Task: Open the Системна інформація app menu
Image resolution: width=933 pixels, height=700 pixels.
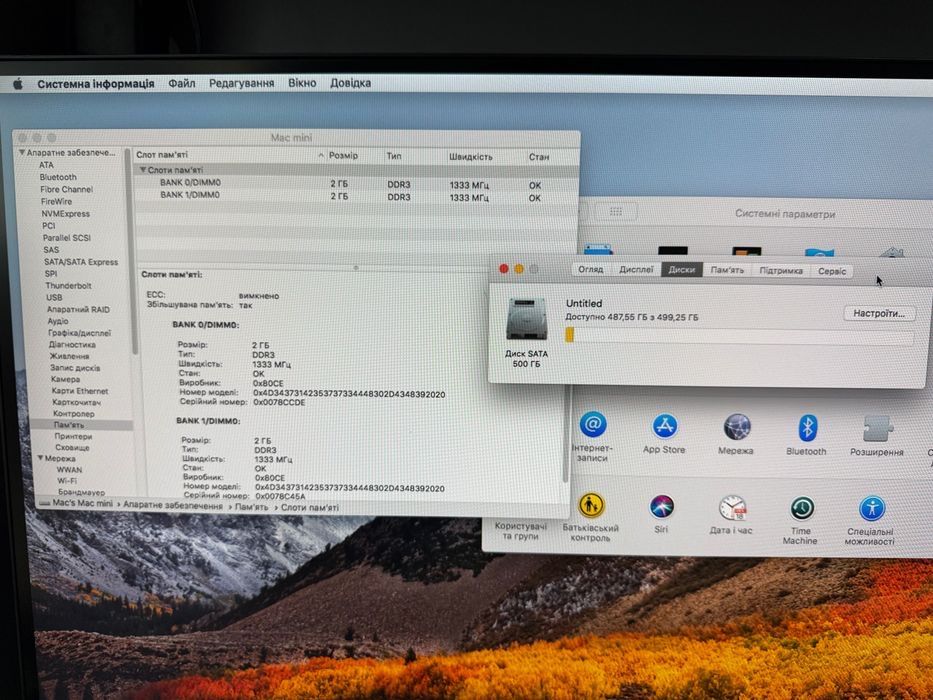Action: [96, 84]
